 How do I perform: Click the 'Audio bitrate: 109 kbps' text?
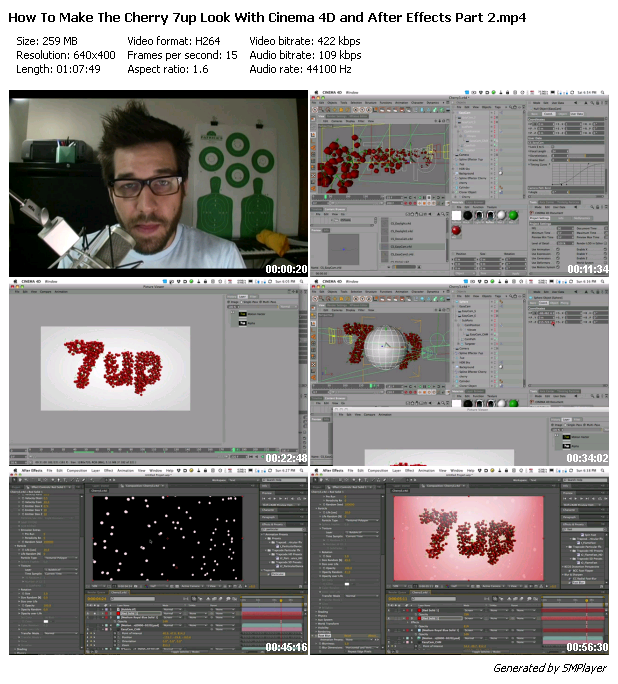click(305, 55)
